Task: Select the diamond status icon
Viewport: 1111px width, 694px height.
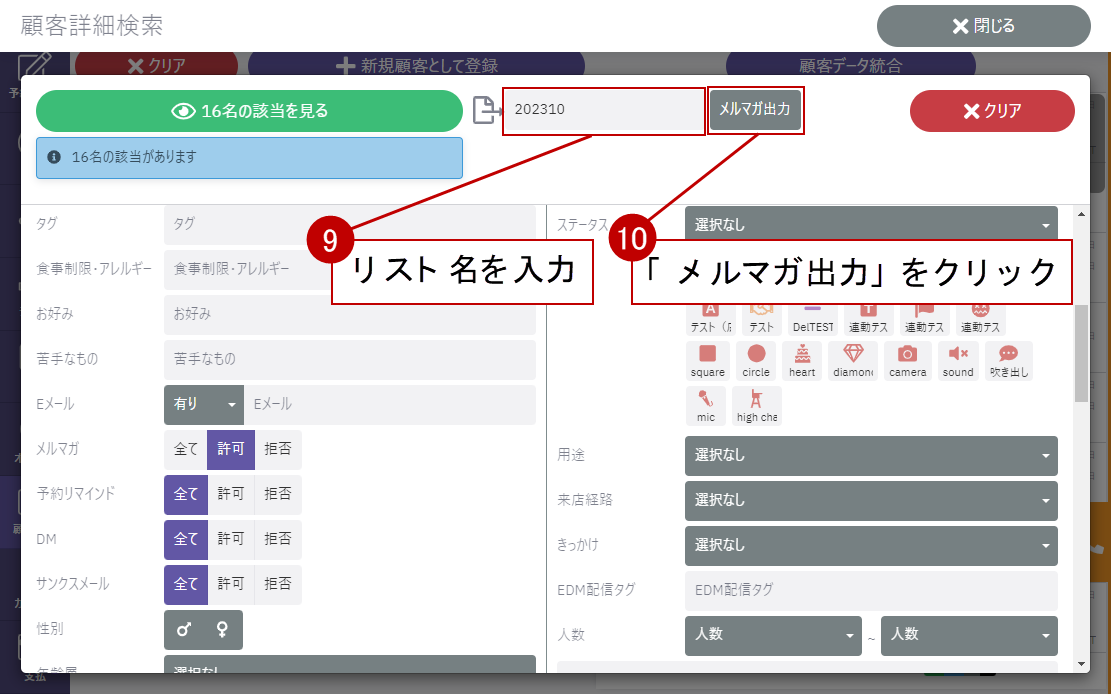Action: point(853,359)
